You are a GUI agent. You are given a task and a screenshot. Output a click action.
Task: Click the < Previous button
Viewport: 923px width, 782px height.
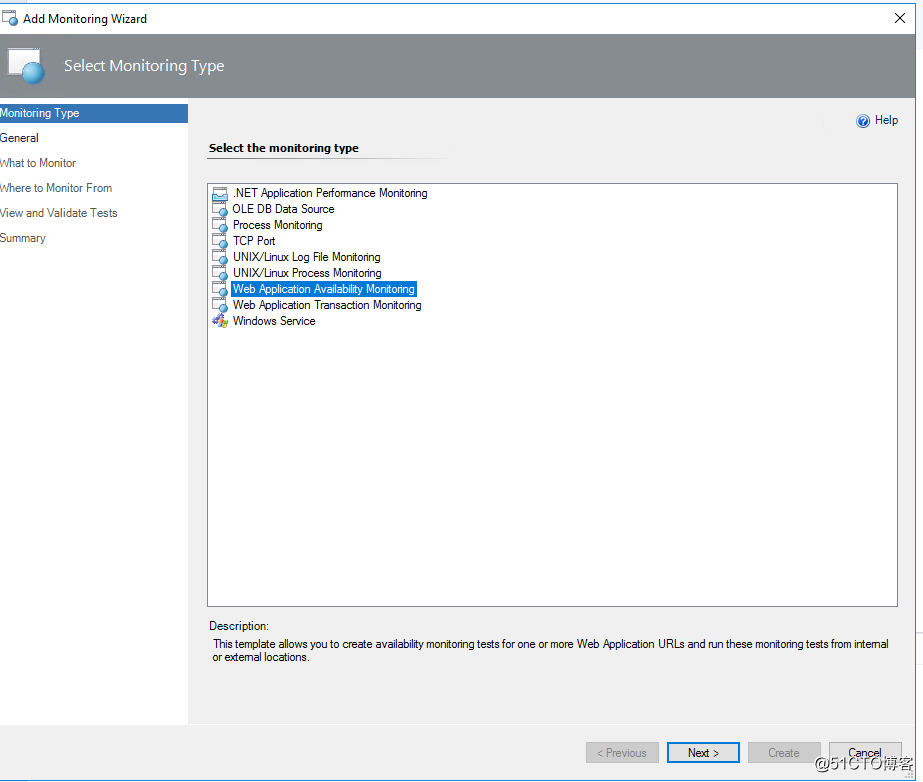pyautogui.click(x=622, y=753)
